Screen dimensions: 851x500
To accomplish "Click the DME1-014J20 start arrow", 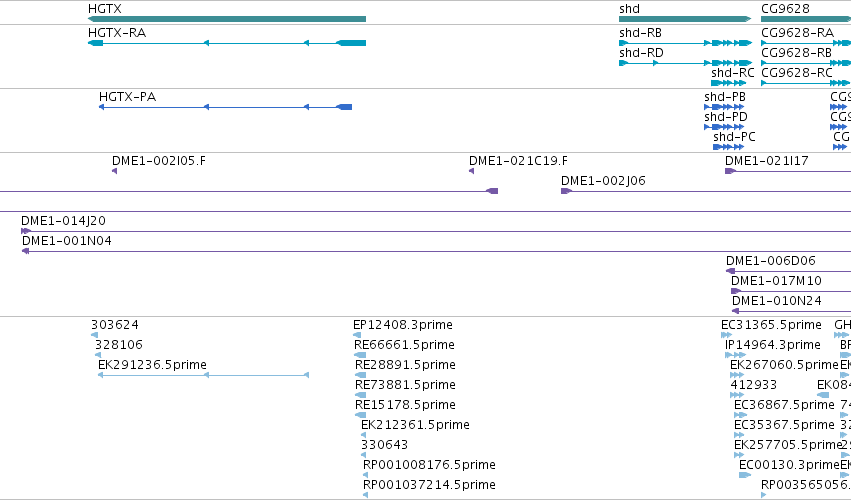I will pos(26,231).
